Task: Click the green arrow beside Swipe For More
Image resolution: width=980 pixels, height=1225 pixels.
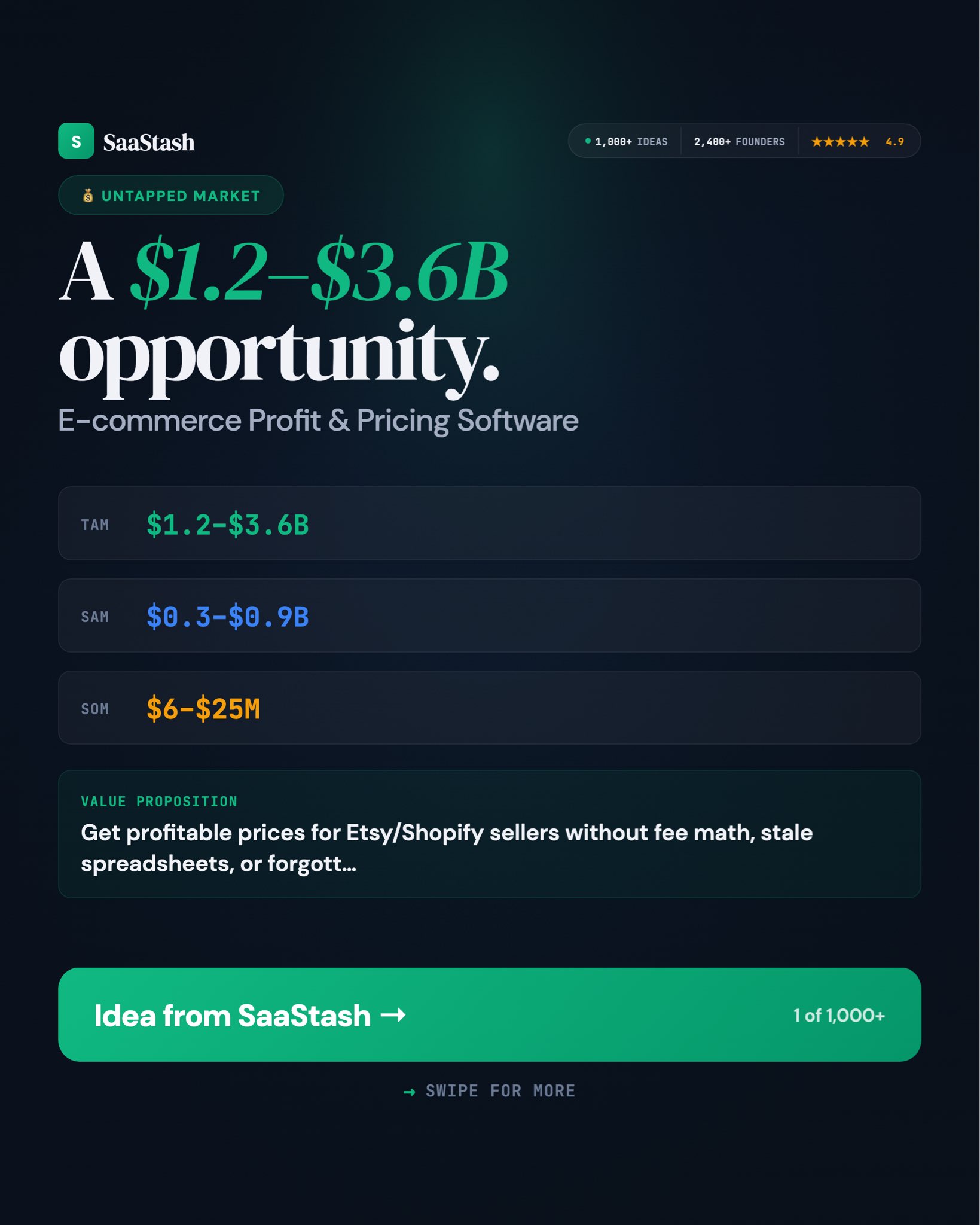Action: pos(410,1092)
